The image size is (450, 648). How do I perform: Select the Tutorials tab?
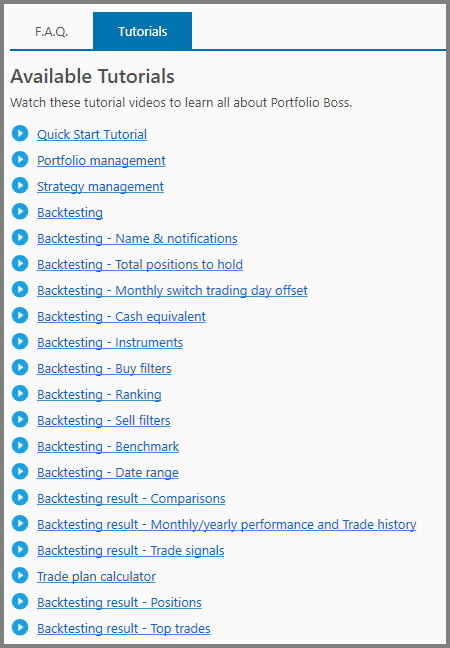tap(143, 31)
